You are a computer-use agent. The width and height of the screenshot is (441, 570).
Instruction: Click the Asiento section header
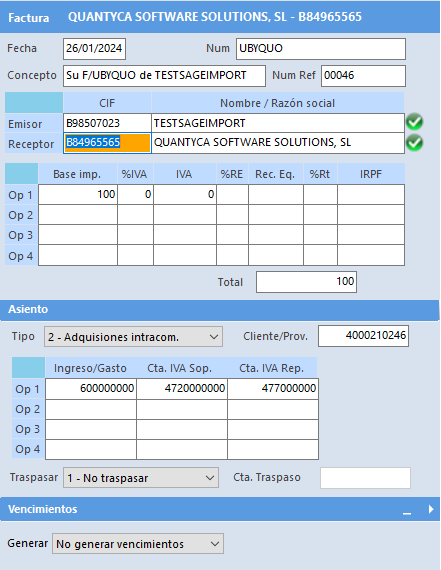220,310
